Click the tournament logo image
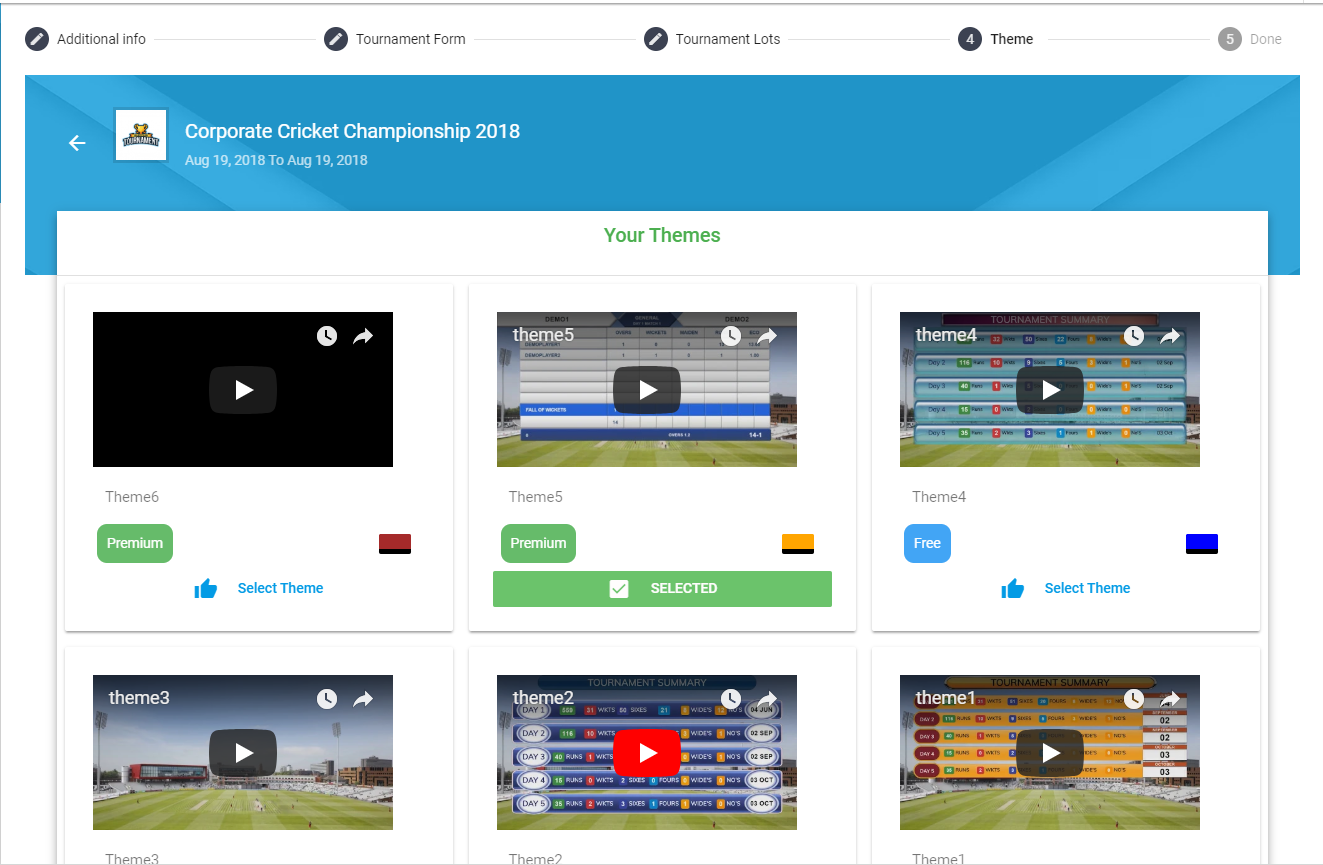Image resolution: width=1323 pixels, height=865 pixels. (140, 136)
